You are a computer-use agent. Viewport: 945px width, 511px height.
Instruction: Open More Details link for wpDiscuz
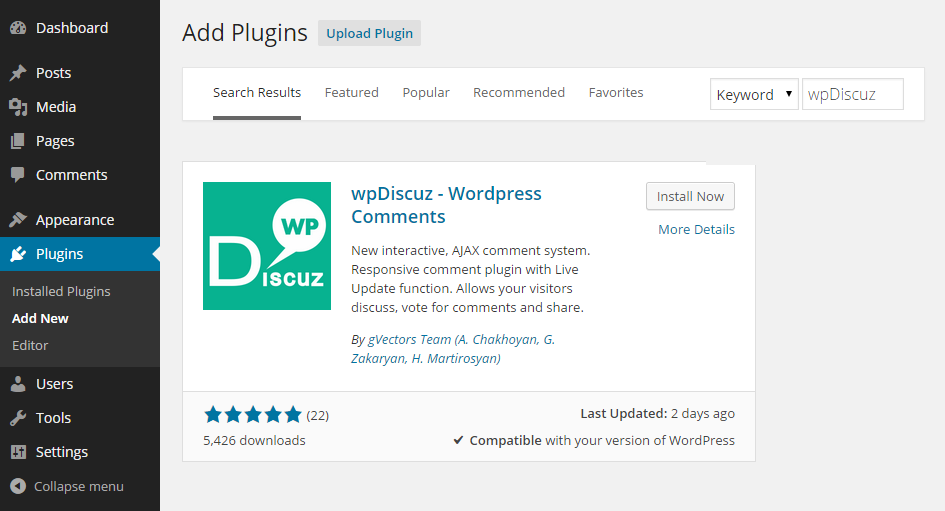click(x=696, y=230)
